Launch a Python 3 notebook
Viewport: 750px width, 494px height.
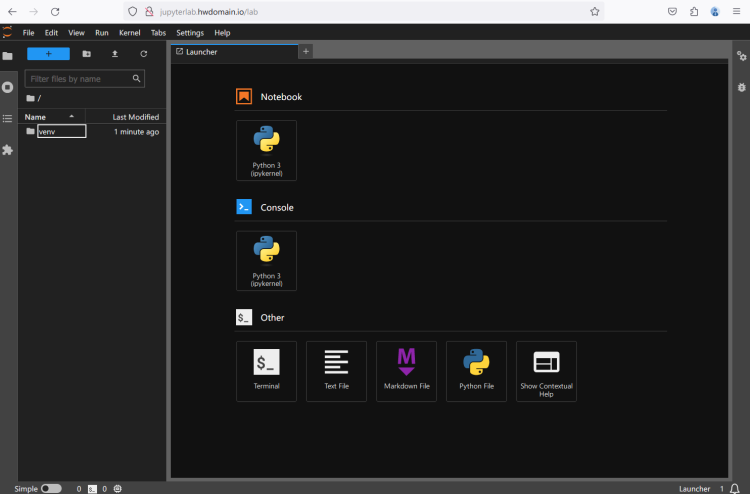point(266,150)
